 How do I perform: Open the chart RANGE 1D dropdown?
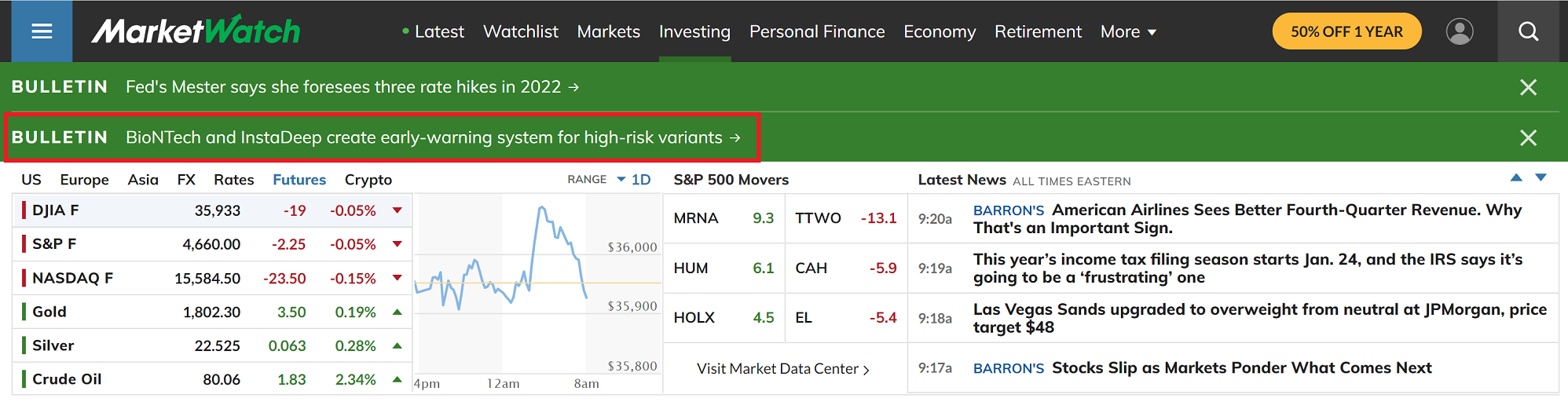[633, 180]
